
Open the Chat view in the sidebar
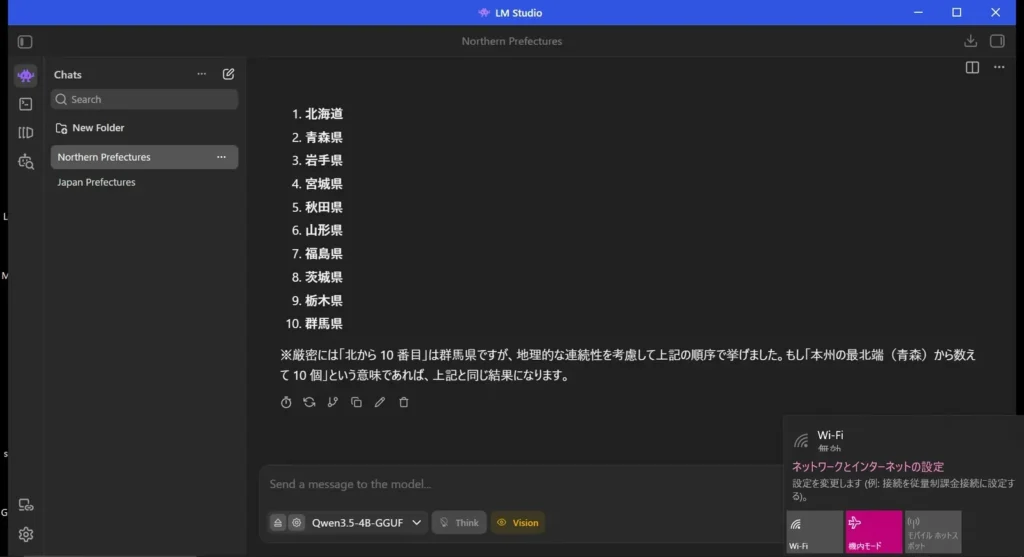pos(25,75)
